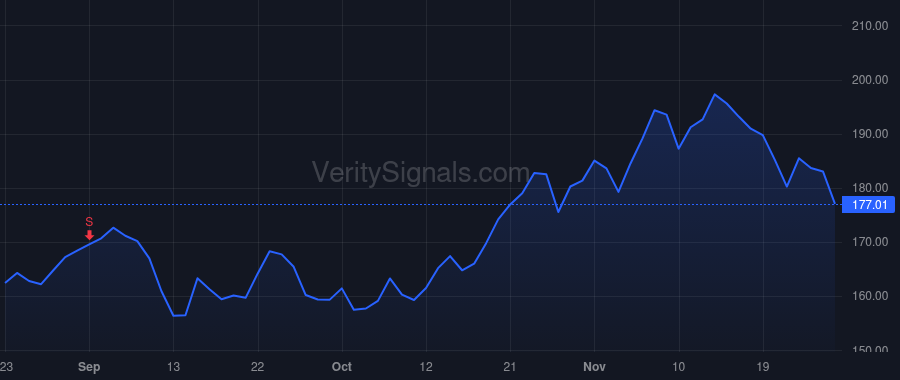The width and height of the screenshot is (900, 380).
Task: Click the Sep date axis label
Action: click(x=89, y=367)
